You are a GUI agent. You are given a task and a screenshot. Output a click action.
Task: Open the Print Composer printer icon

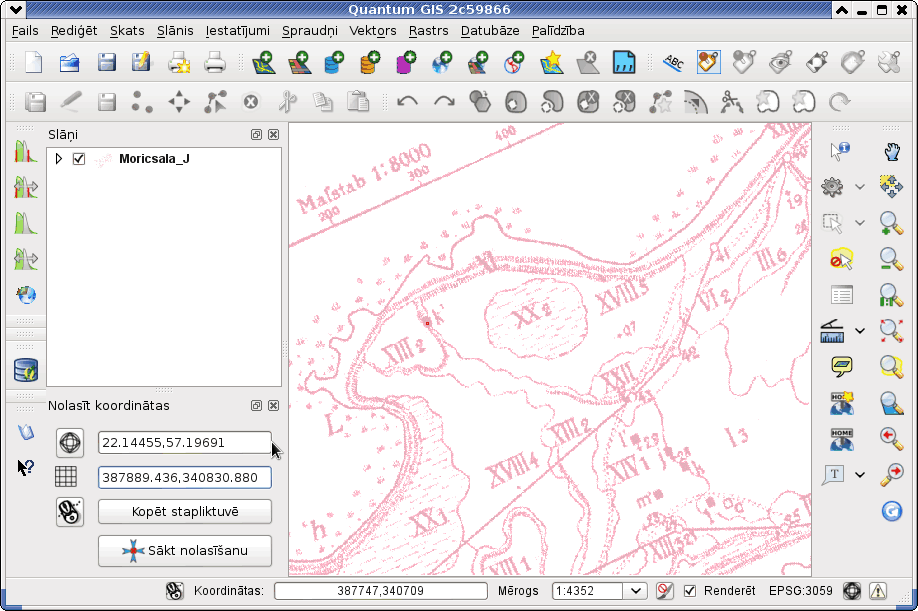[215, 62]
